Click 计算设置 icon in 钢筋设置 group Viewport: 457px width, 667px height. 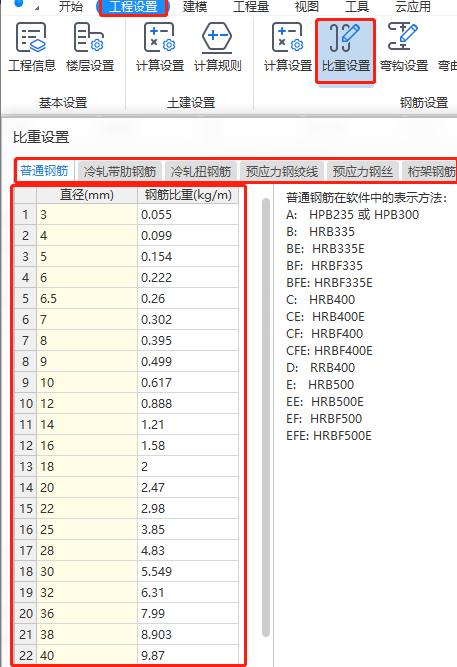(x=288, y=48)
